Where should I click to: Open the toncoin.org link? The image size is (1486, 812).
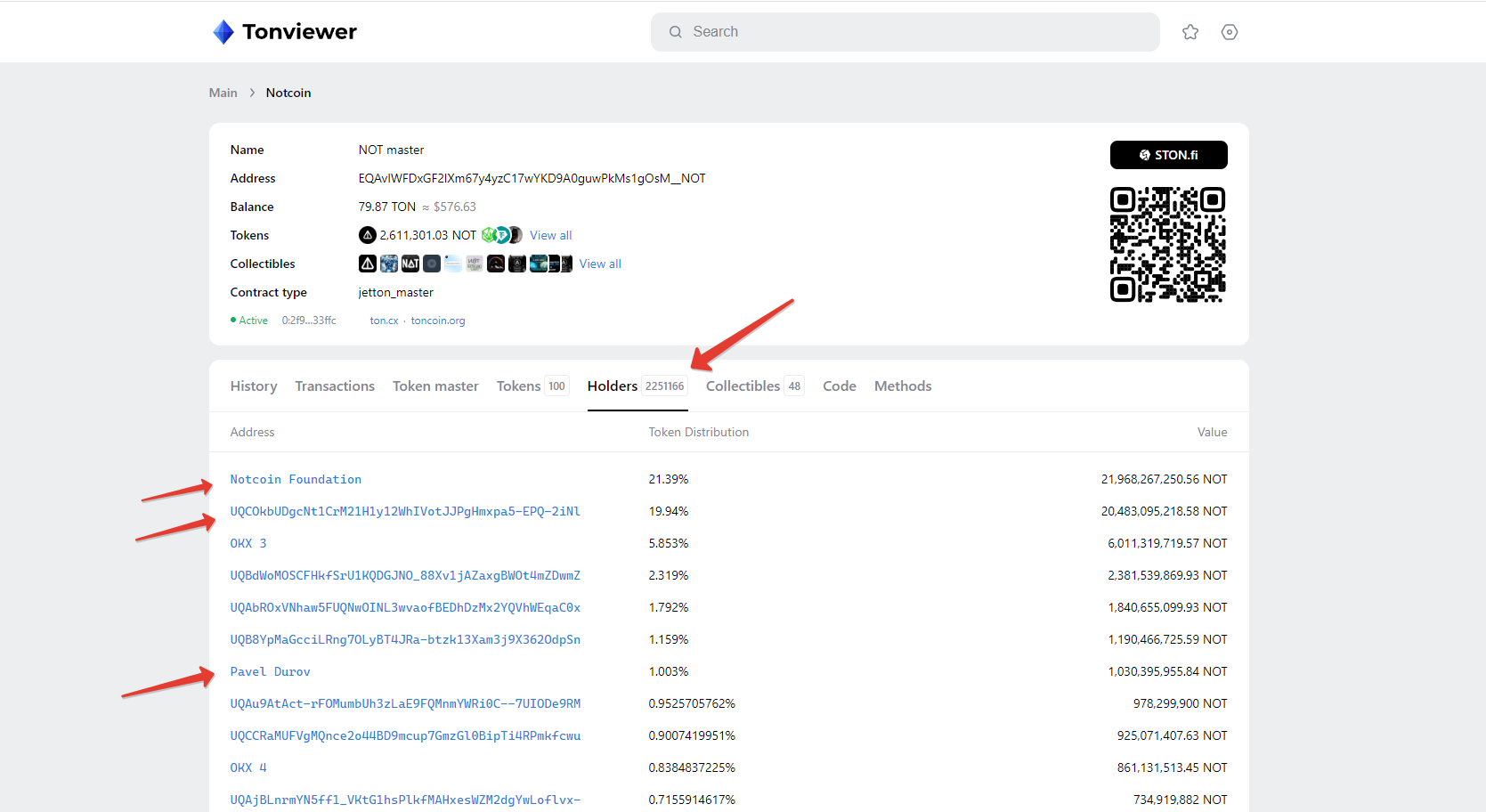(x=438, y=321)
